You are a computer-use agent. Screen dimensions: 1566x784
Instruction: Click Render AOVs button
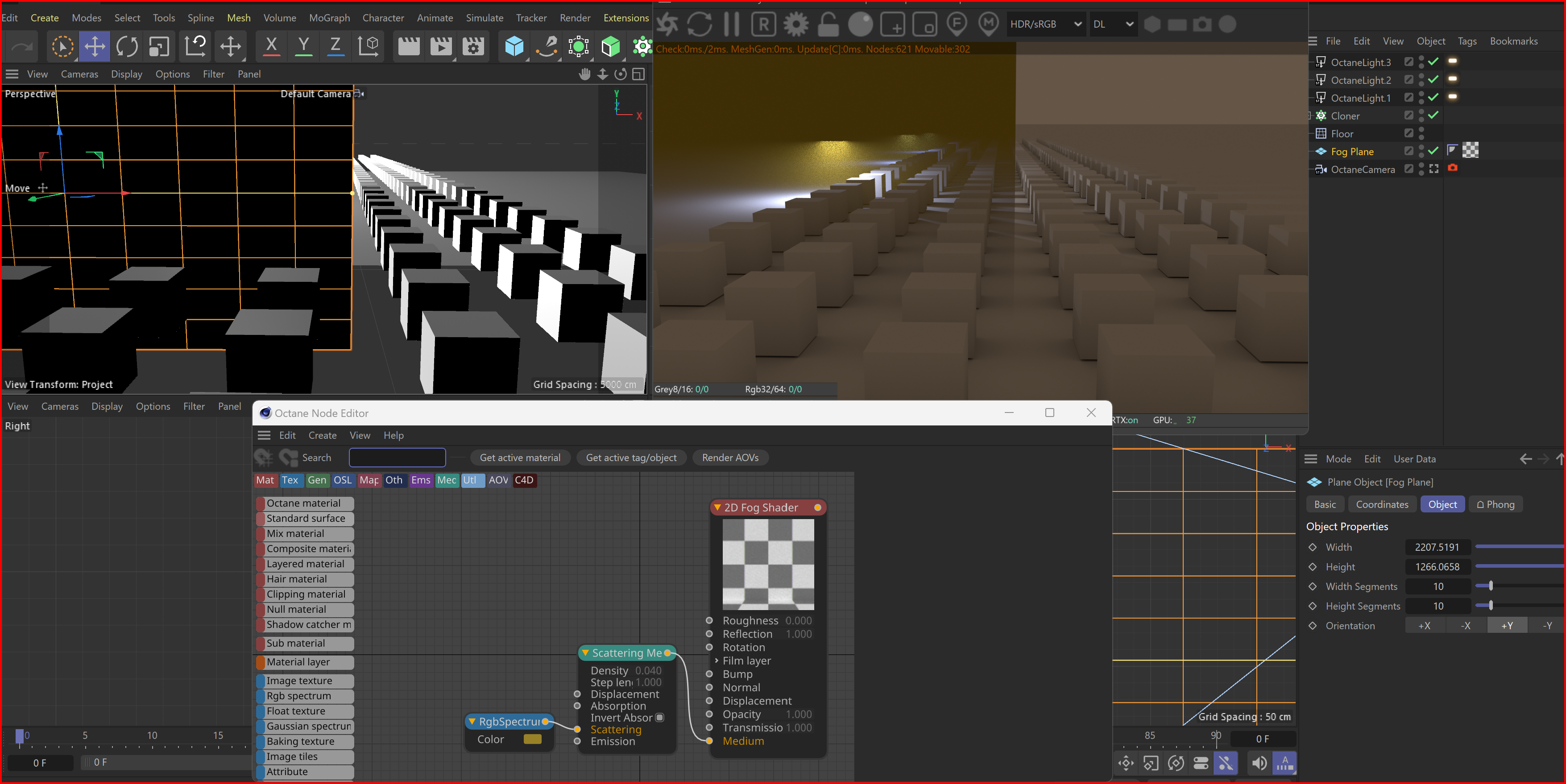(x=729, y=458)
